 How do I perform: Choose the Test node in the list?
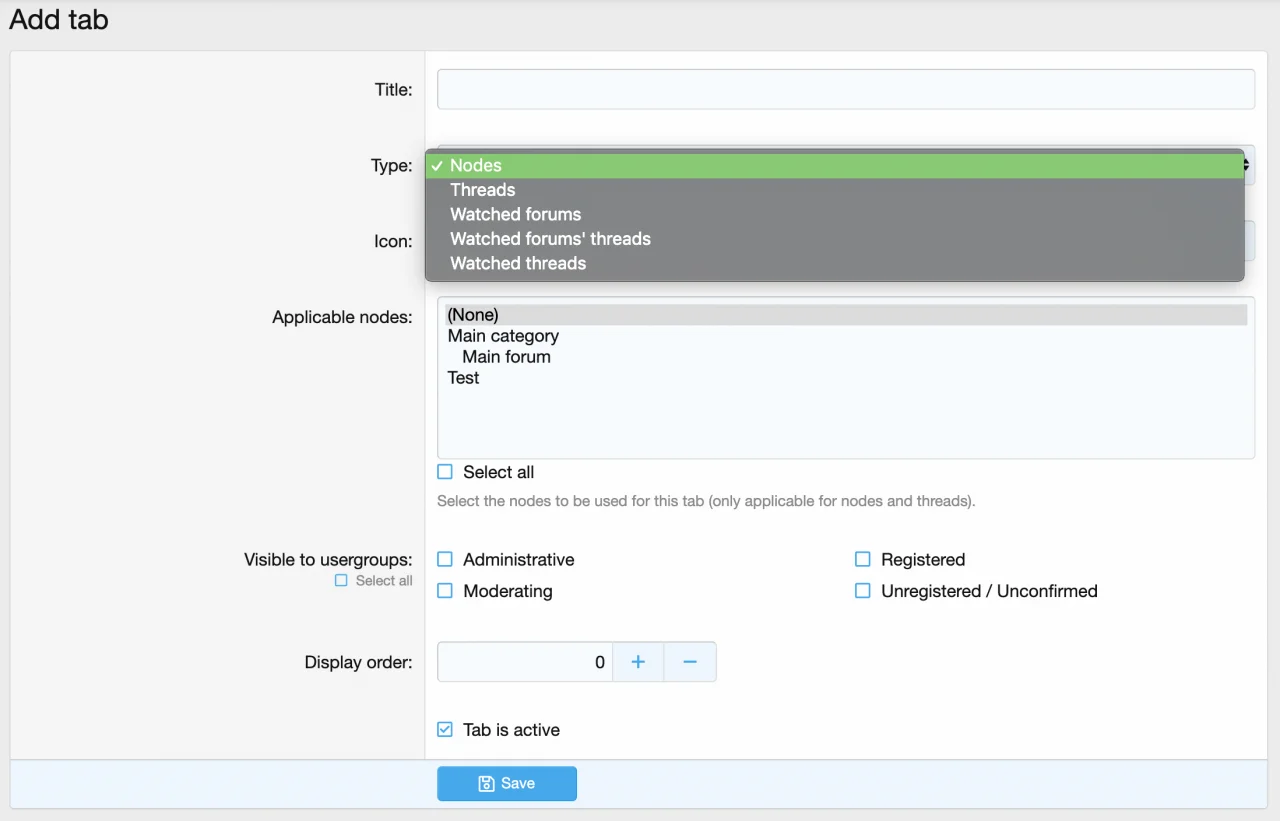(x=463, y=378)
